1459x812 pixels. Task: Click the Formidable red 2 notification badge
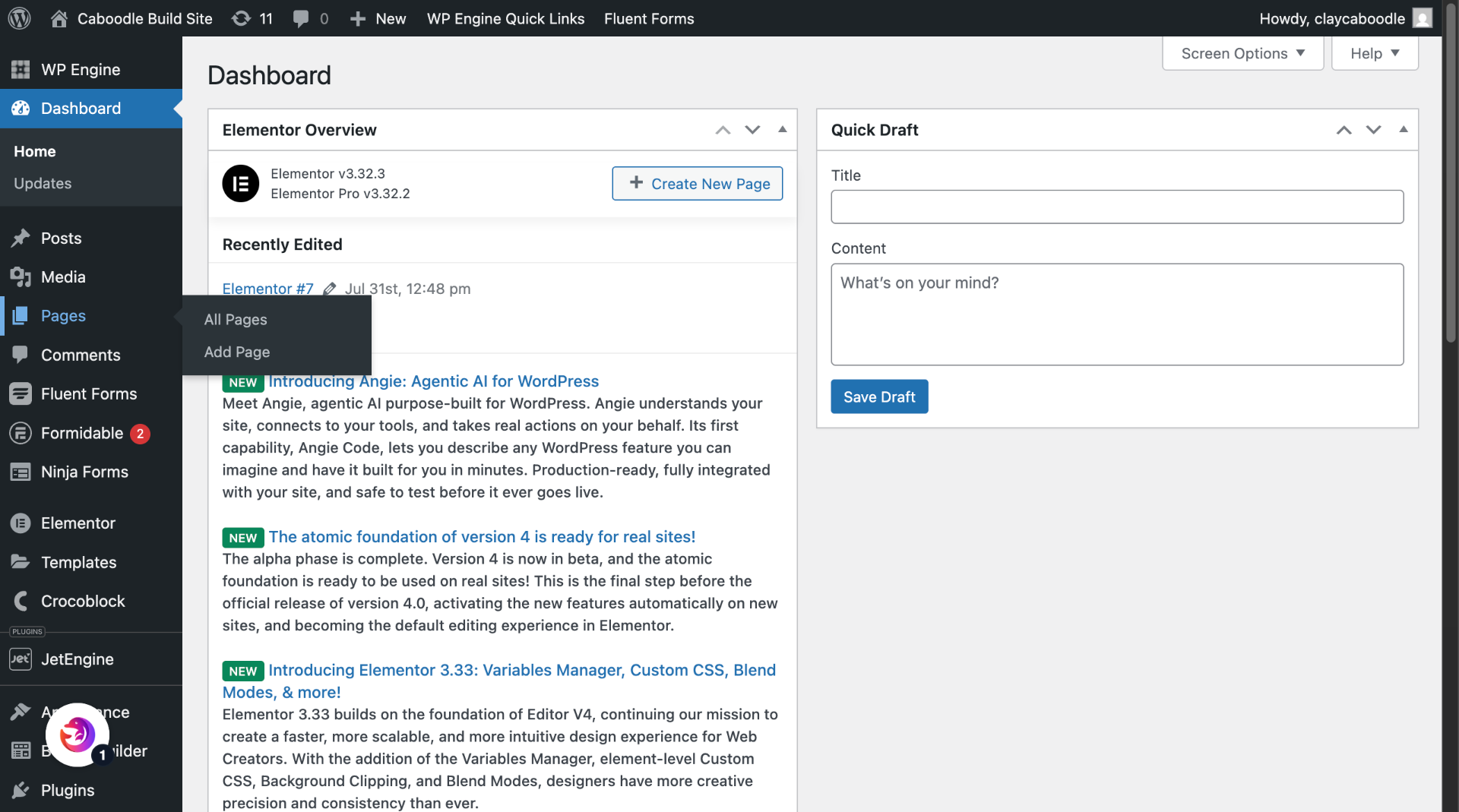click(140, 434)
